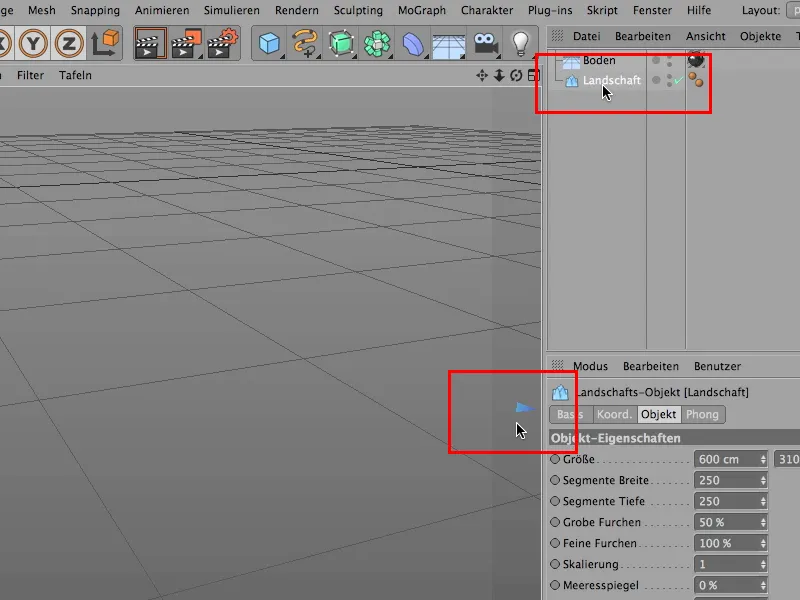Click the Object Manager grip handle
Viewport: 800px width, 600px height.
click(x=557, y=36)
